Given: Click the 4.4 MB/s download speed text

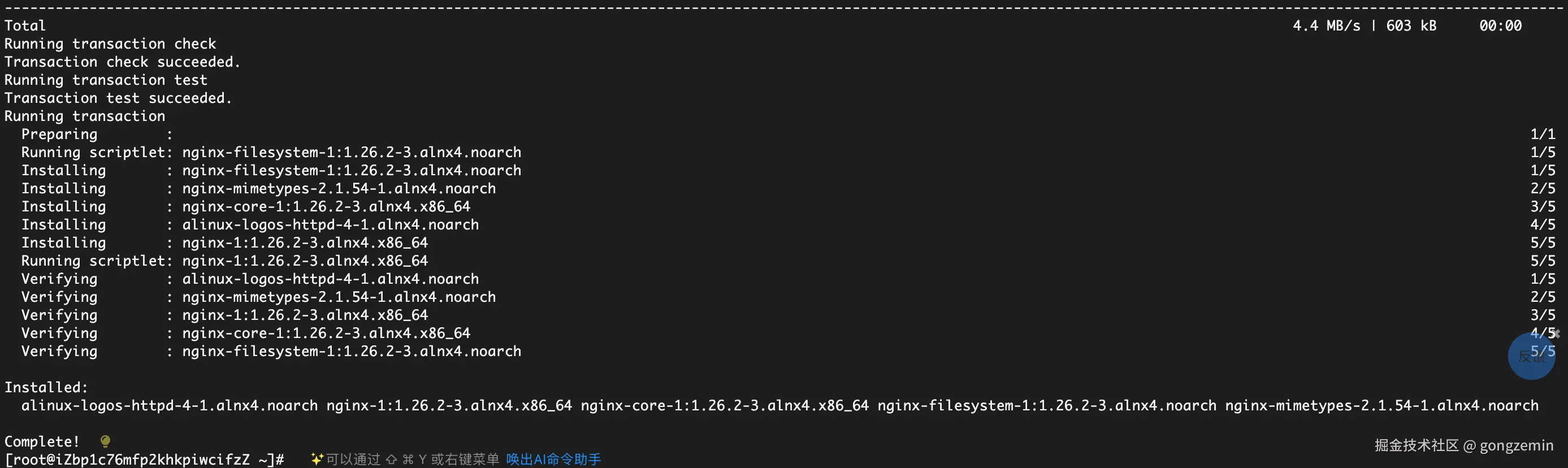Looking at the screenshot, I should pos(1326,25).
